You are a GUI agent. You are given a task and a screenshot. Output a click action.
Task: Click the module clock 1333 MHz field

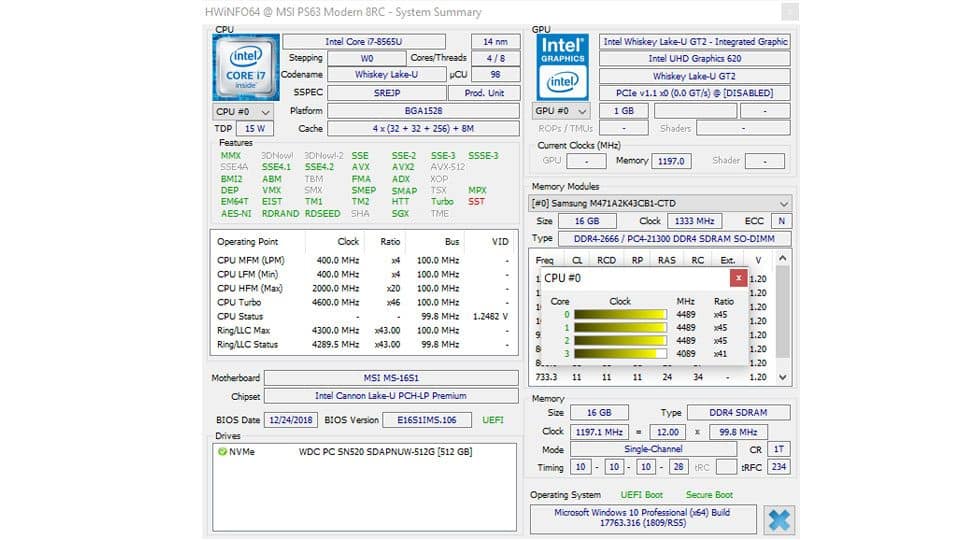[x=694, y=221]
